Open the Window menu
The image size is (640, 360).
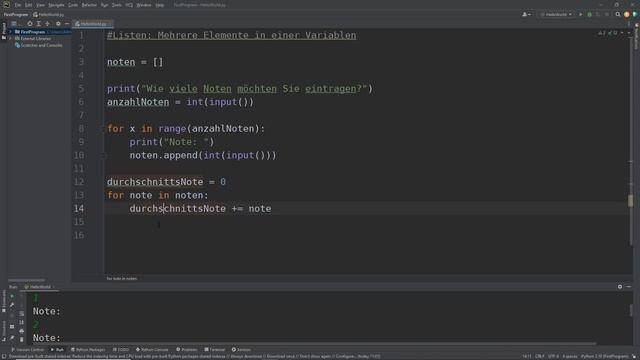144,5
